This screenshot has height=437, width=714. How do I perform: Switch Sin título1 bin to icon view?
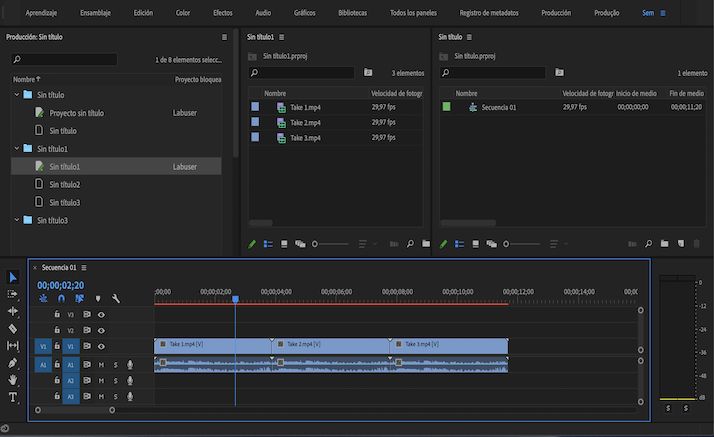[x=284, y=244]
